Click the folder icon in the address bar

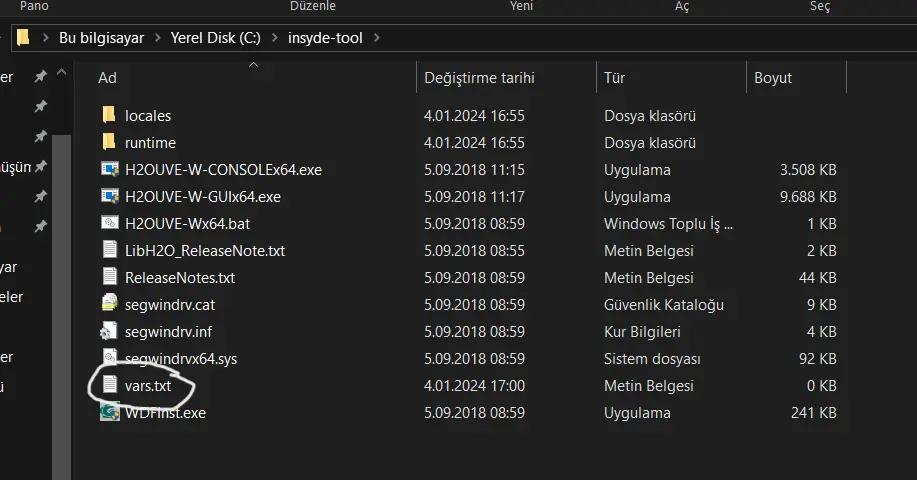[x=23, y=37]
